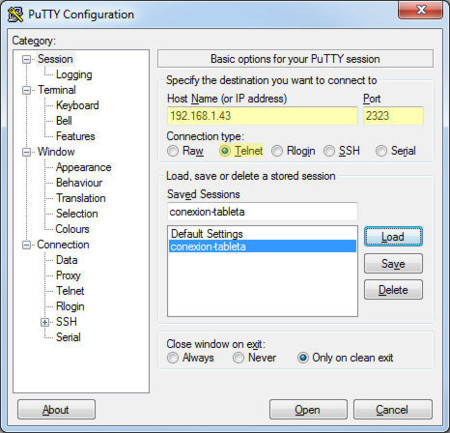Click the Port number field
Screen dimensions: 450x433
pyautogui.click(x=393, y=116)
